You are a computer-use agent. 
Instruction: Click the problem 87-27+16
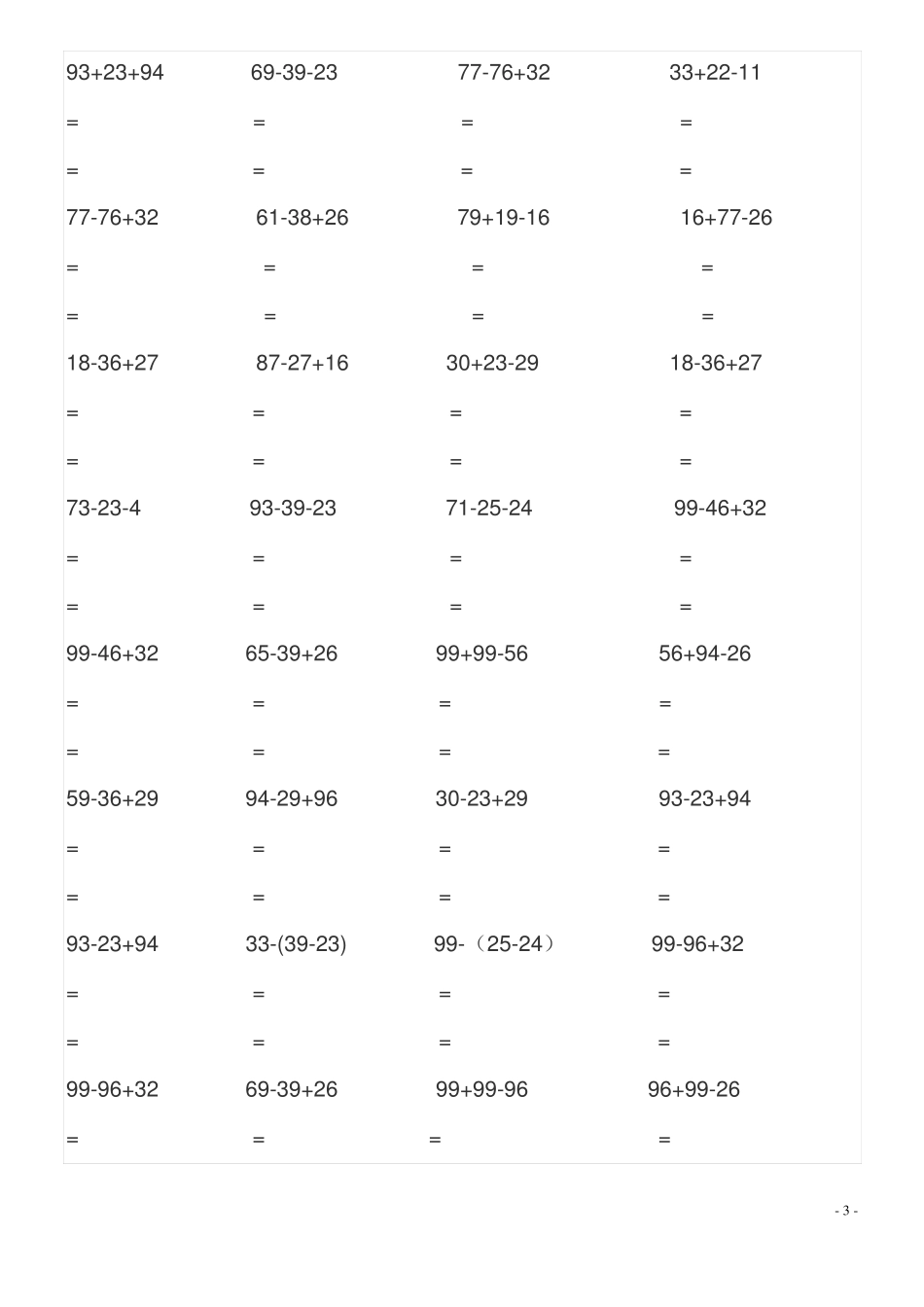[x=302, y=364]
